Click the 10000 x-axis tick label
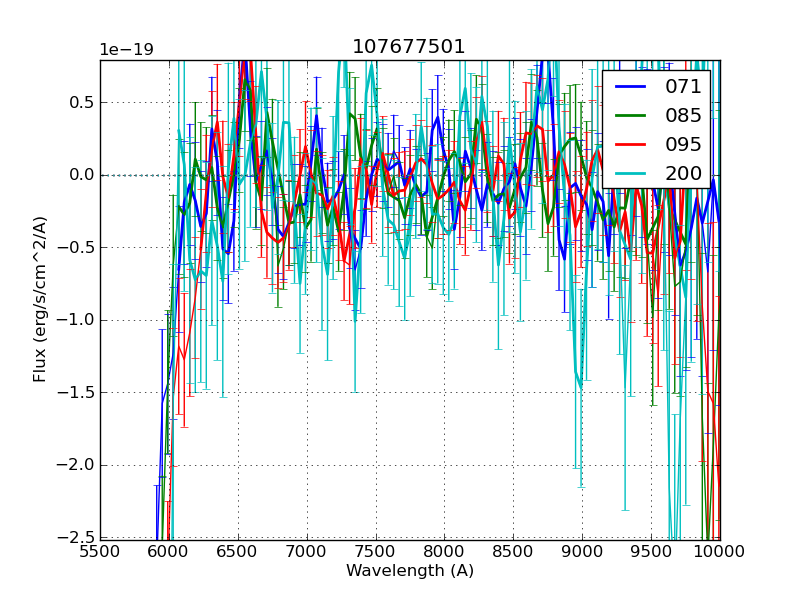 point(719,551)
